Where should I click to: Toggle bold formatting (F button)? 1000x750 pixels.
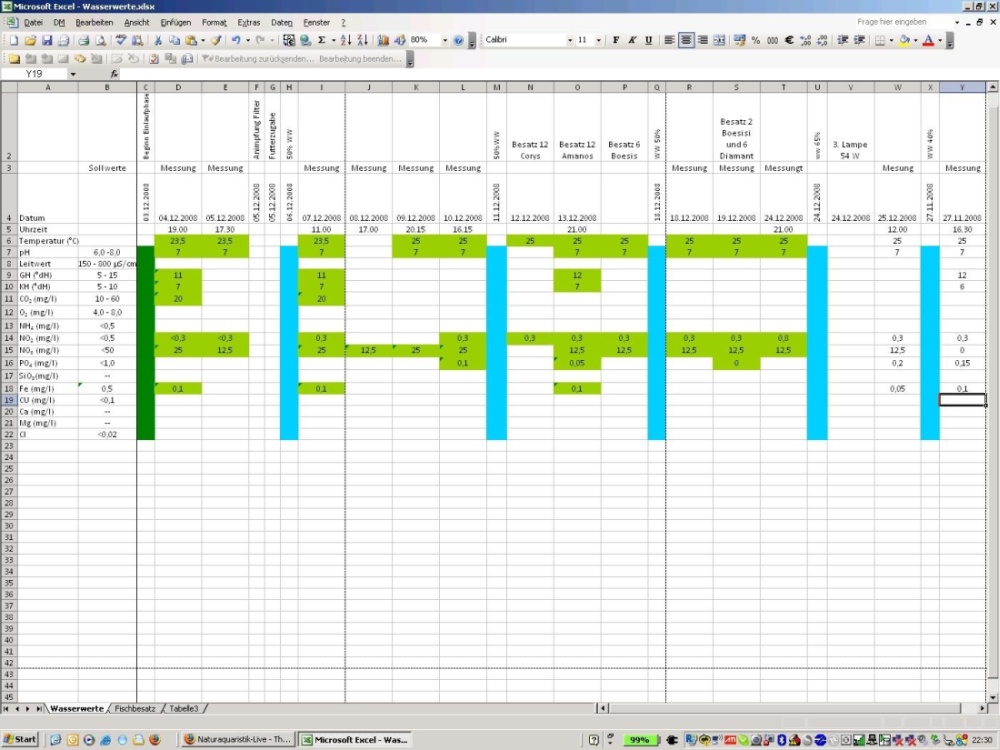(616, 41)
